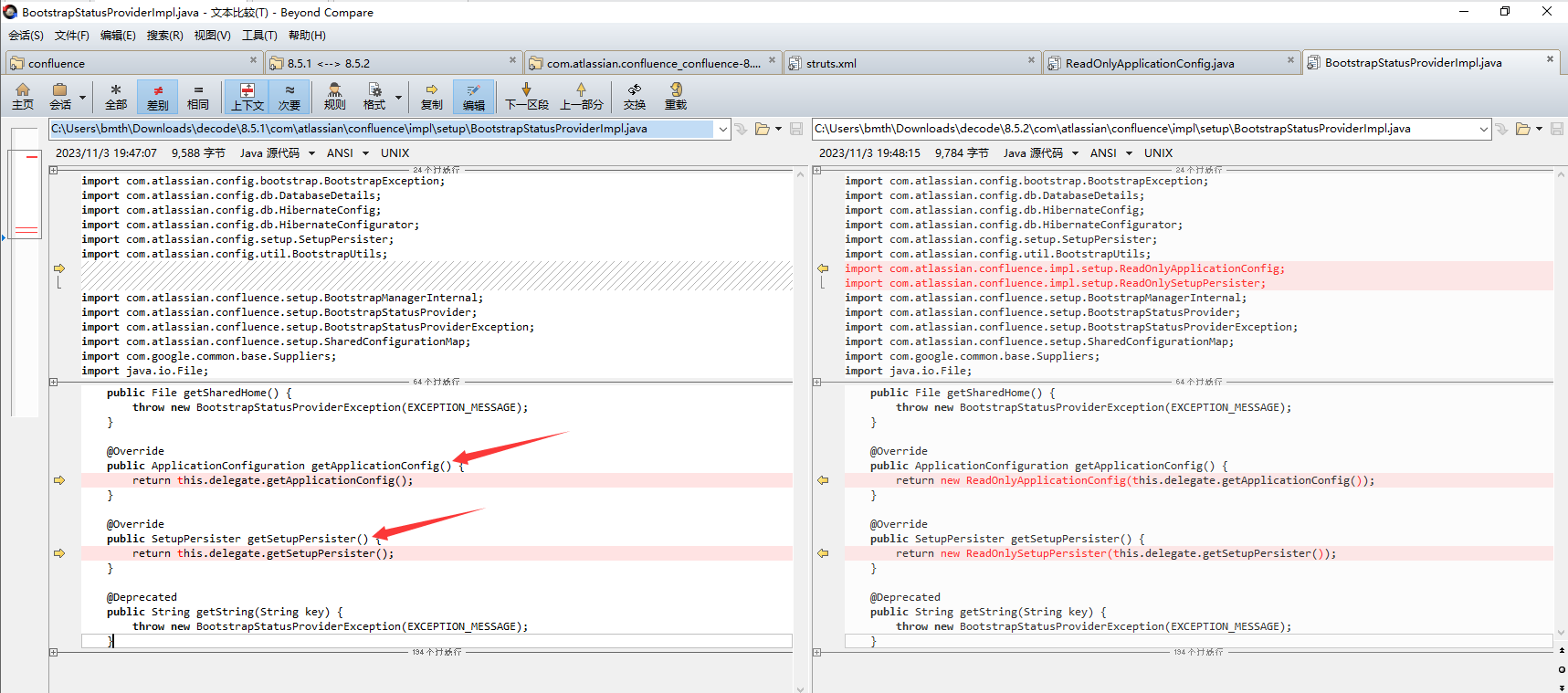The width and height of the screenshot is (1568, 693).
Task: Click the right pane save disk icon
Action: (1556, 129)
